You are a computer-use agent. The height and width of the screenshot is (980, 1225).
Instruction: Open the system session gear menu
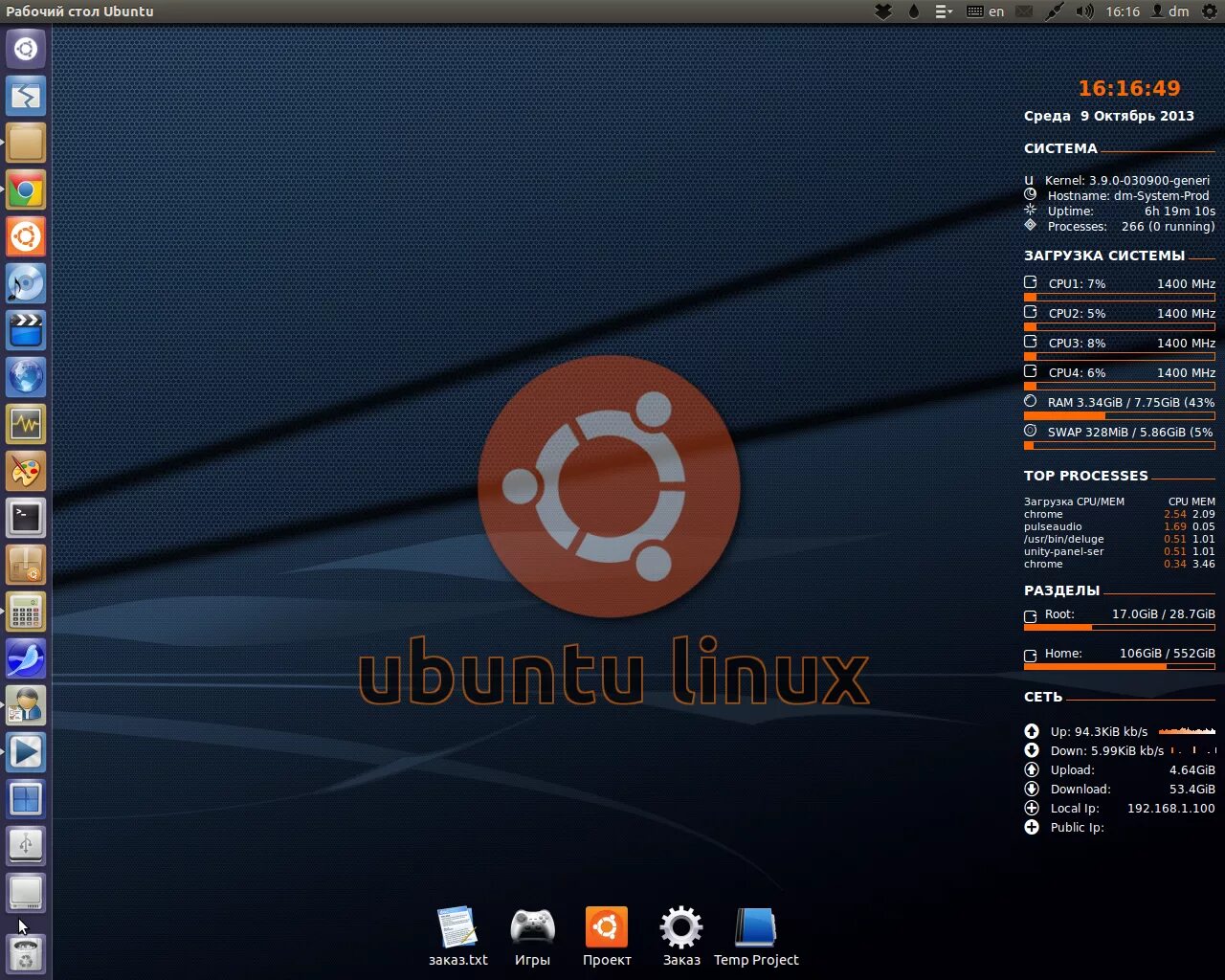[1209, 11]
